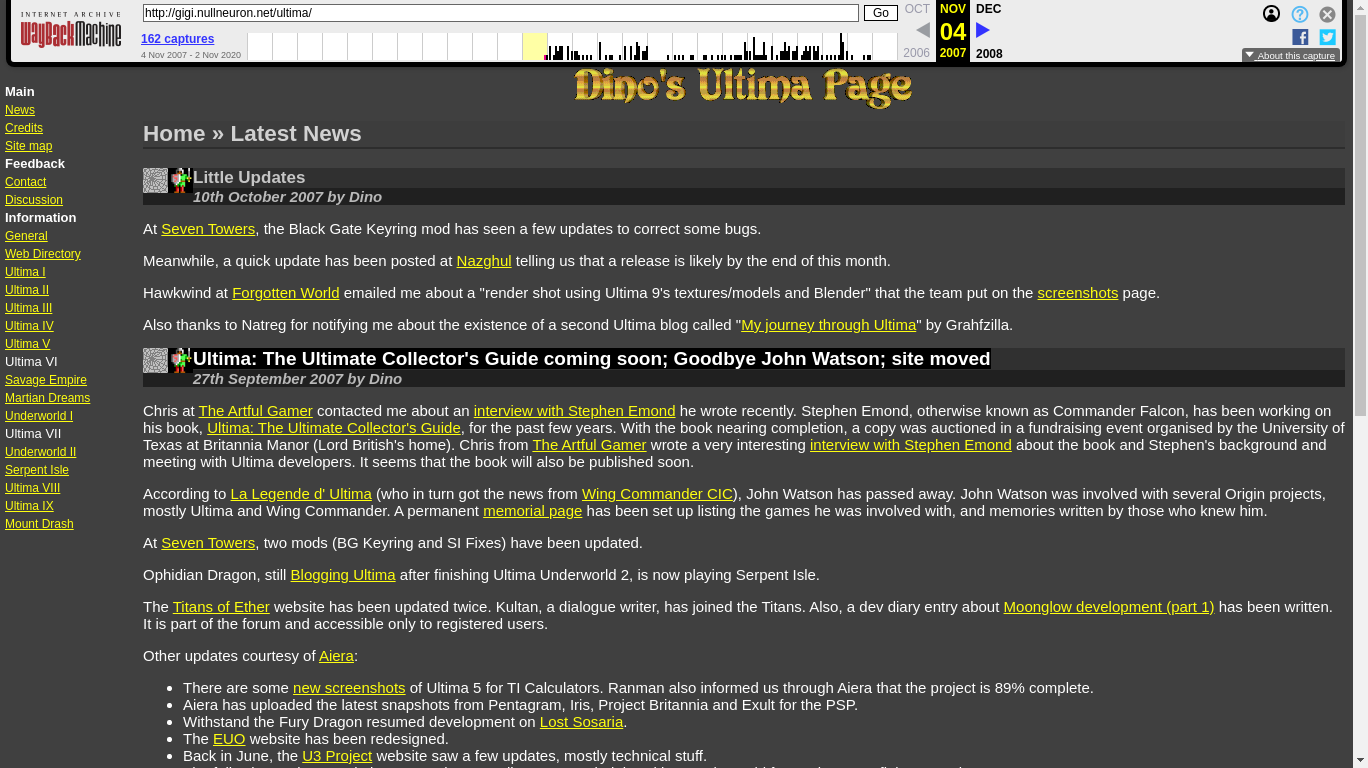Open the Ultima IX sidebar link
Screen dimensions: 1368x768
pos(29,506)
